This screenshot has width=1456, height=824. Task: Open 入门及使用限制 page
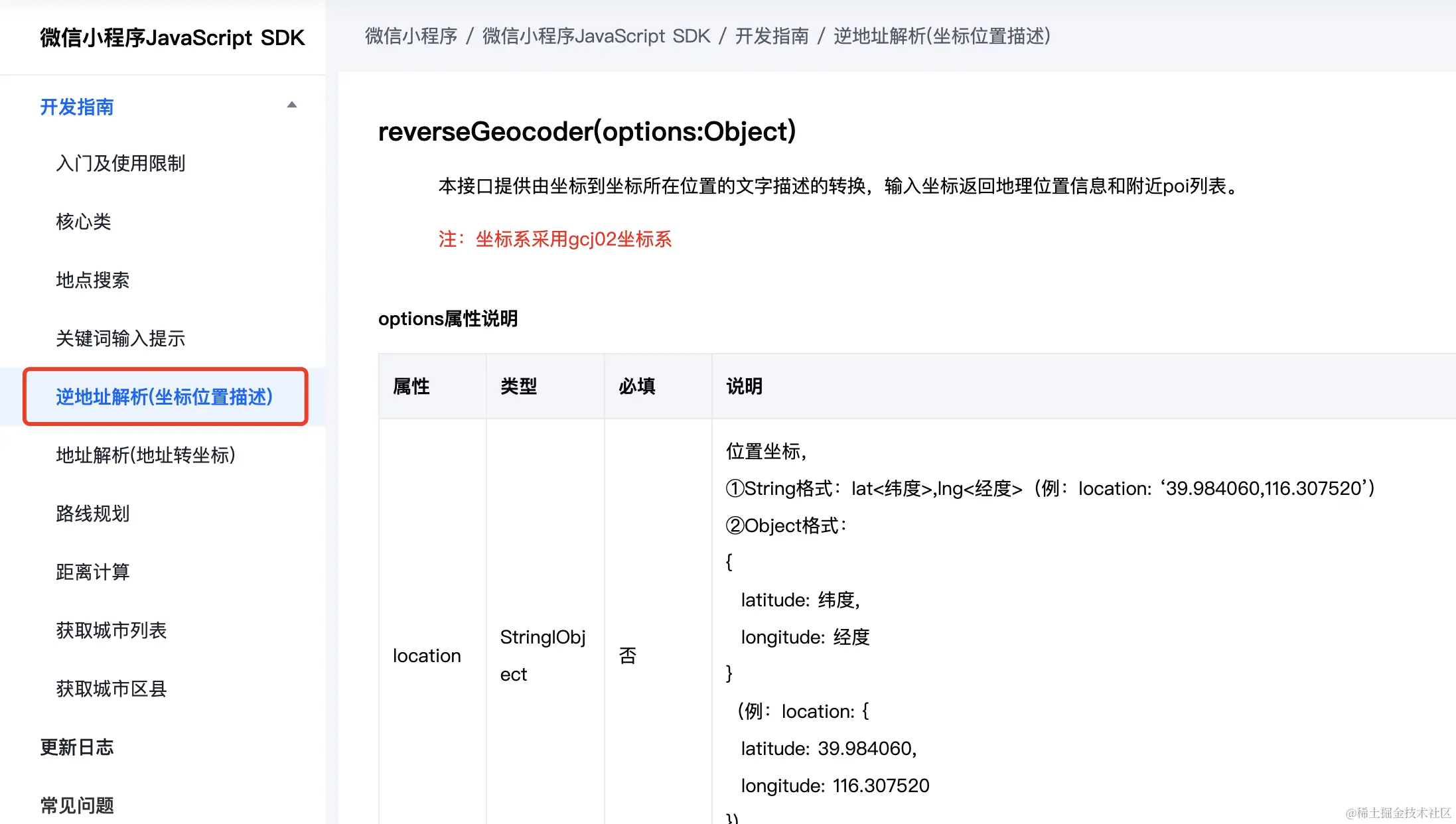click(121, 164)
